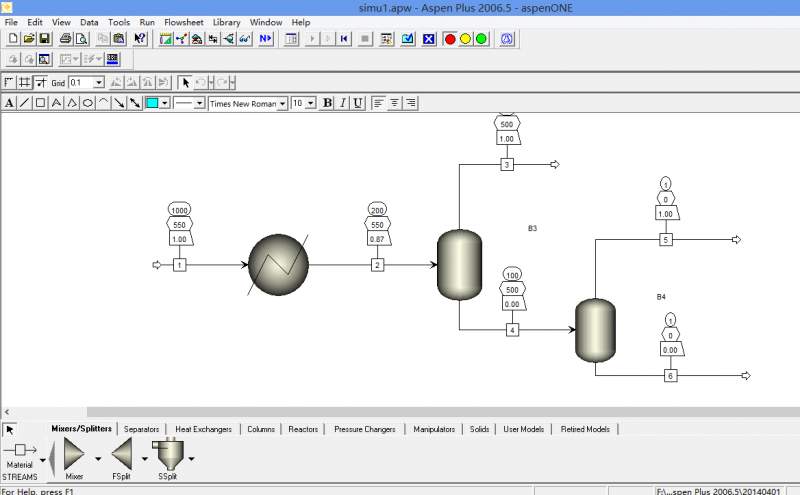Screen dimensions: 800x495
Task: Select the single arrow line tool
Action: click(119, 103)
